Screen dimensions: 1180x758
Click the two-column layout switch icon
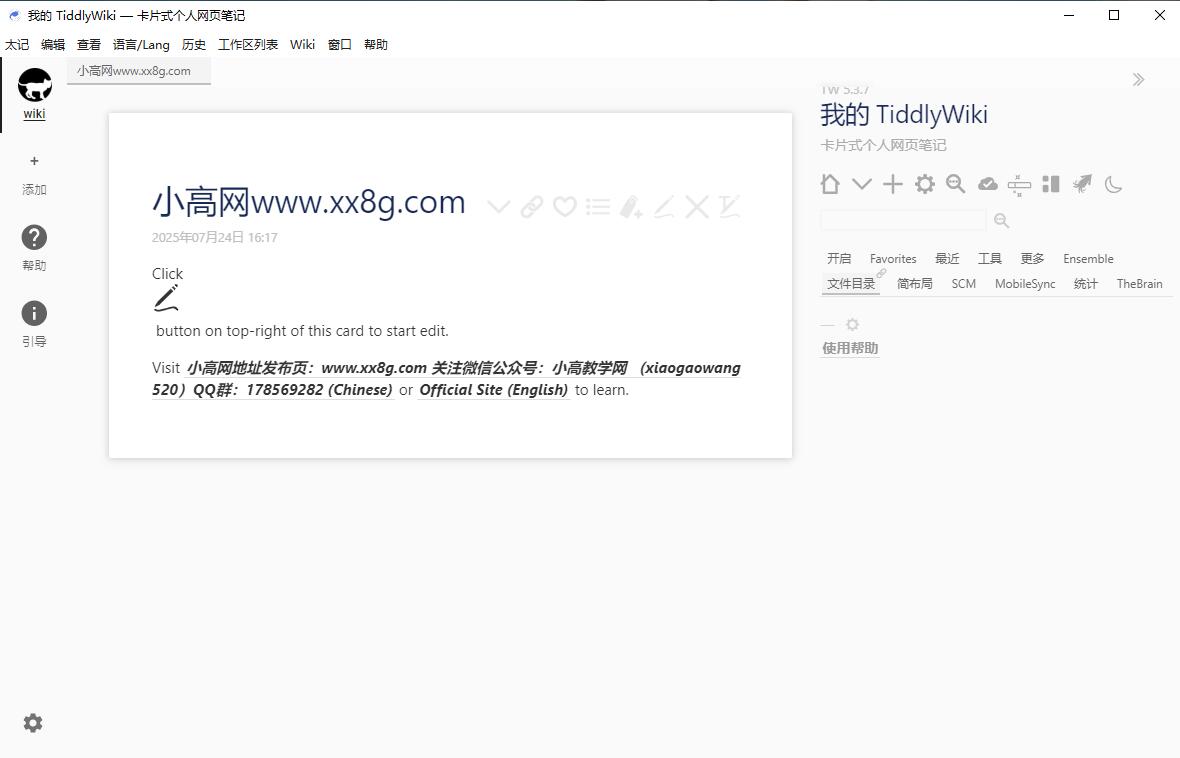(1051, 184)
